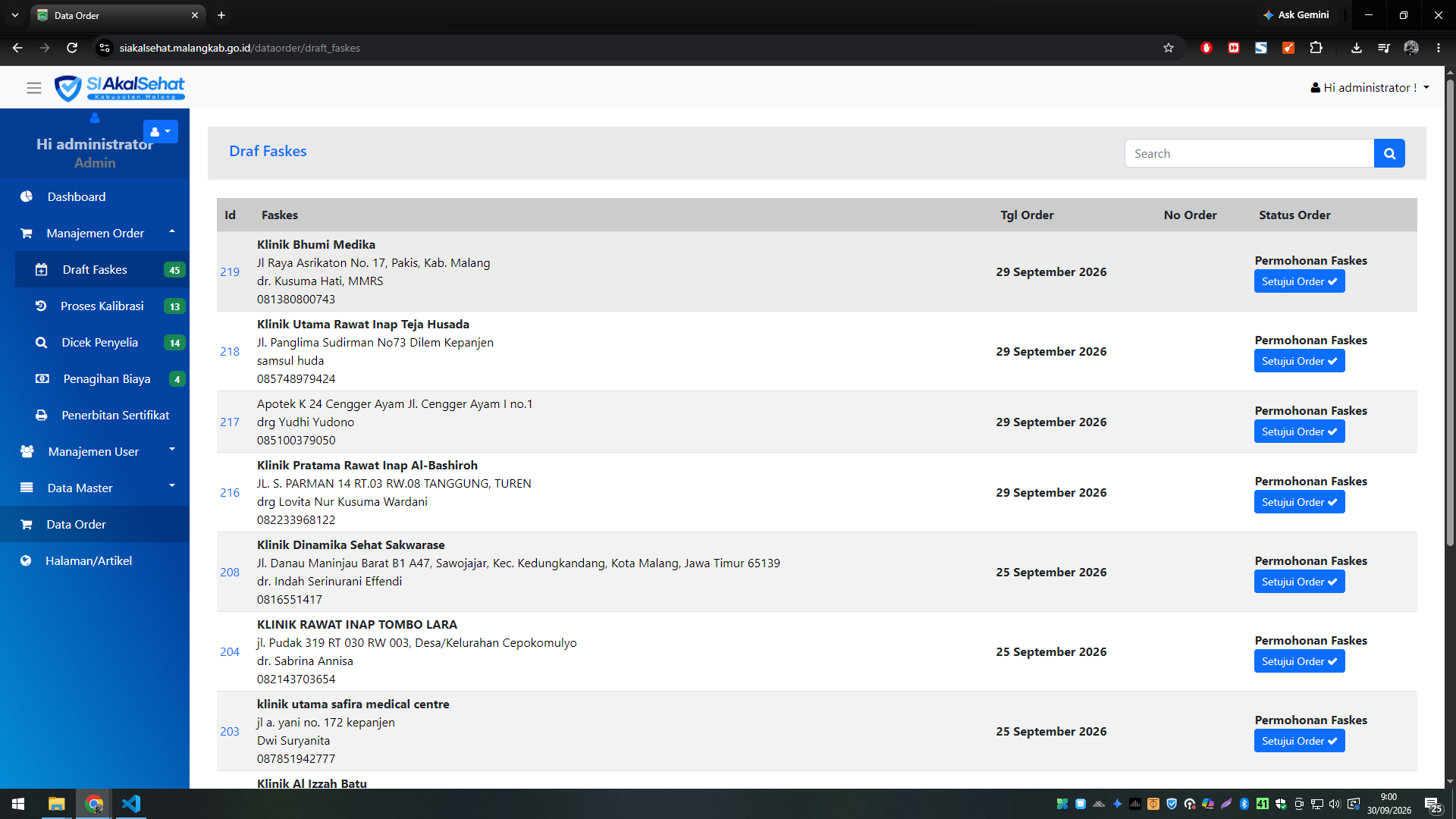Click Ask Gemini button

(1296, 14)
